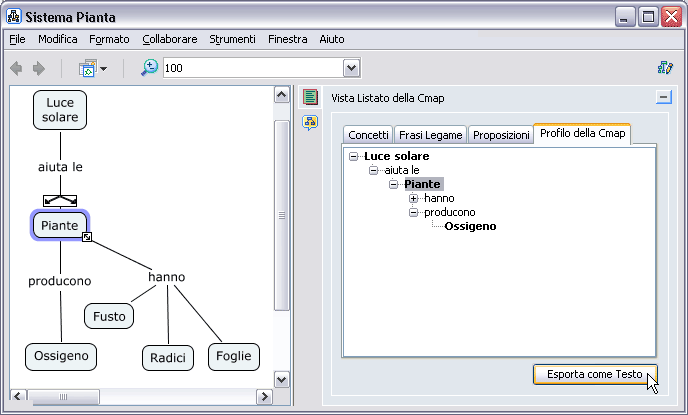688x415 pixels.
Task: Collapse the 'Luce solare' tree node
Action: click(x=353, y=156)
